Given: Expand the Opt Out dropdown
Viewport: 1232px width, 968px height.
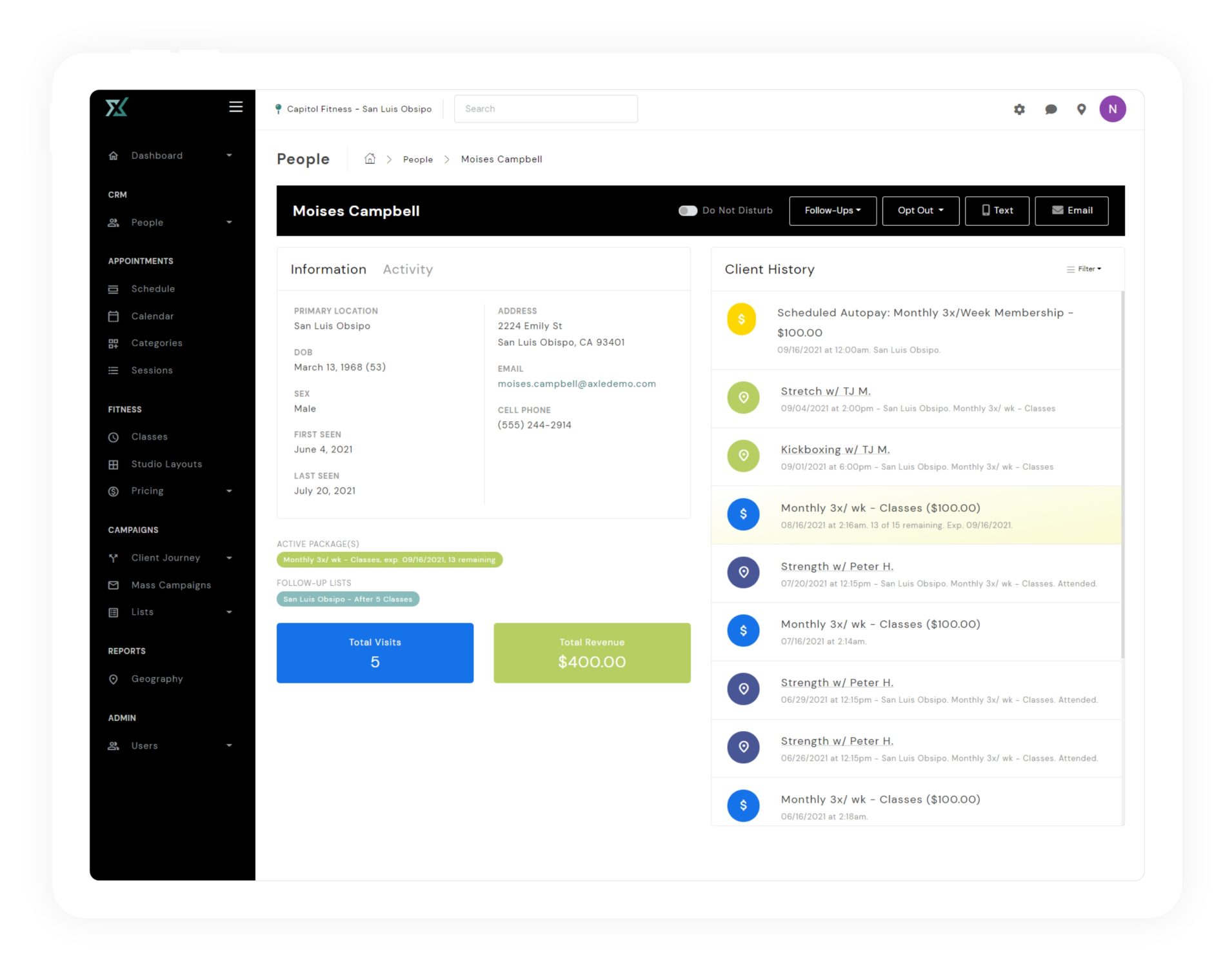Looking at the screenshot, I should tap(920, 211).
